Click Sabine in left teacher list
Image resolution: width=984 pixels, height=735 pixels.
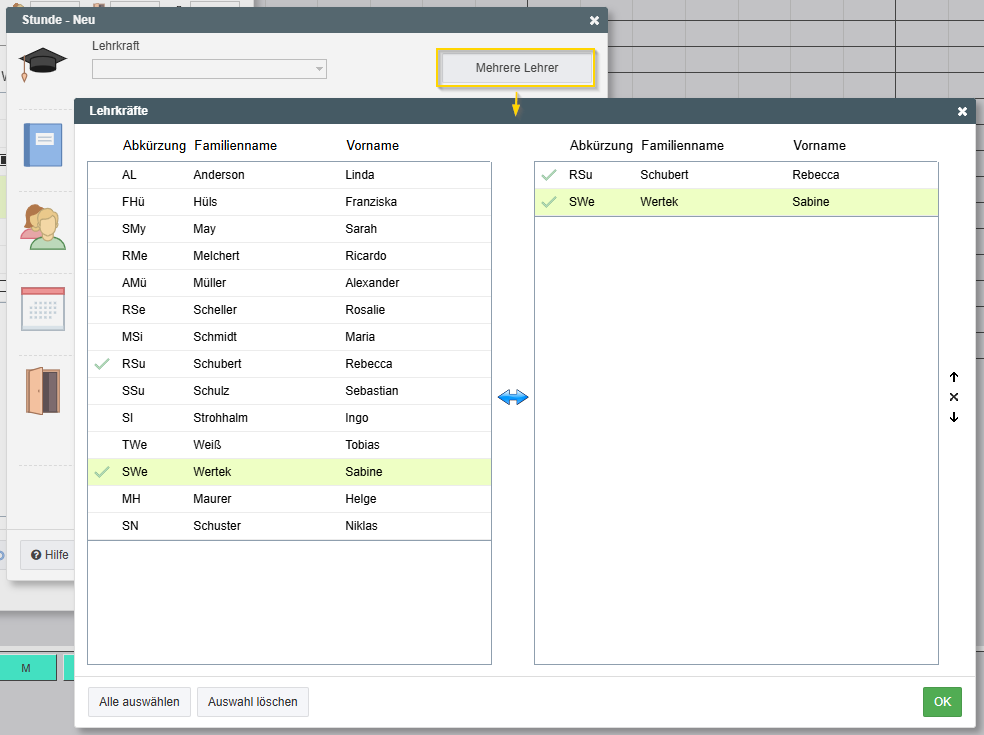[363, 472]
